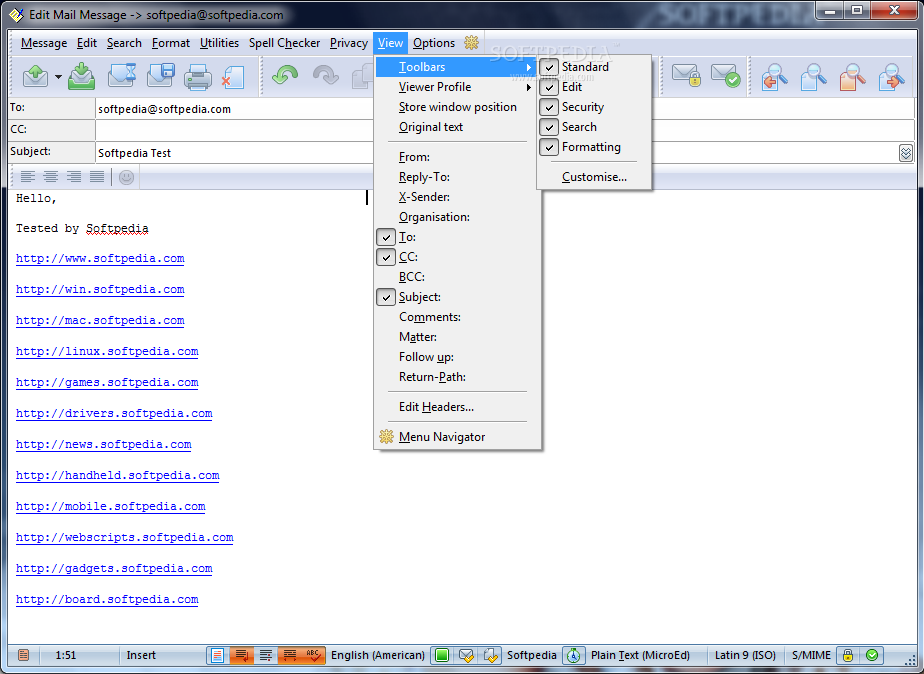Expand the Viewer Profile submenu
This screenshot has height=674, width=924.
pyautogui.click(x=457, y=87)
